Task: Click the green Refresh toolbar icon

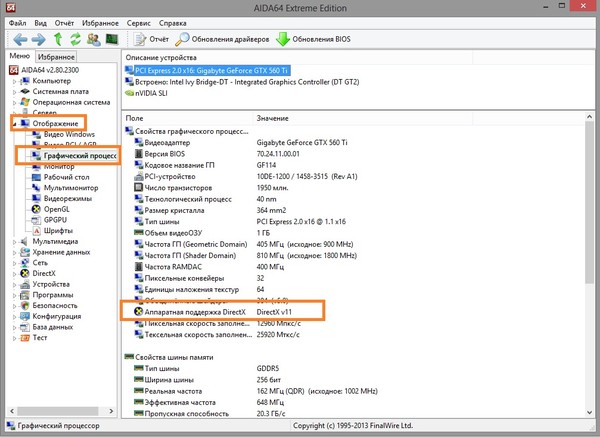Action: [x=75, y=39]
